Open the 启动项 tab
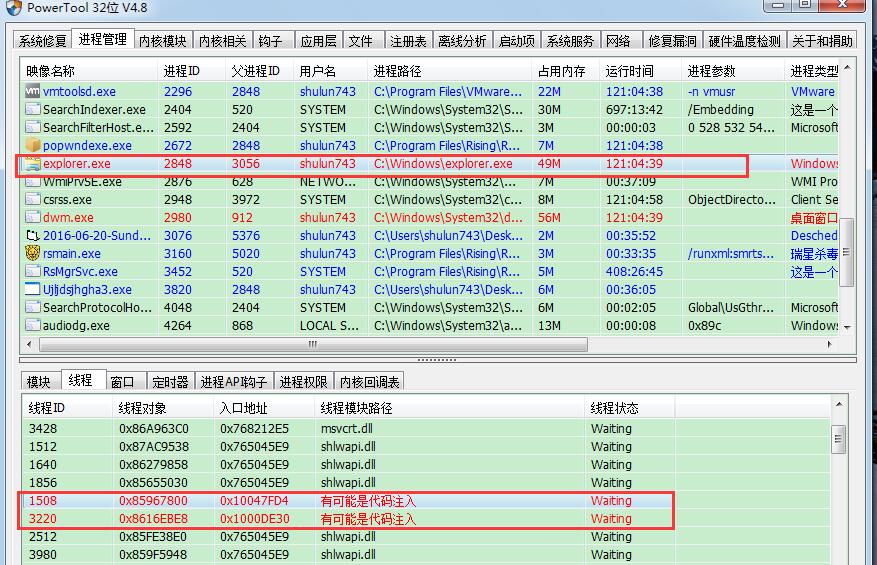The width and height of the screenshot is (877, 565). click(x=516, y=41)
